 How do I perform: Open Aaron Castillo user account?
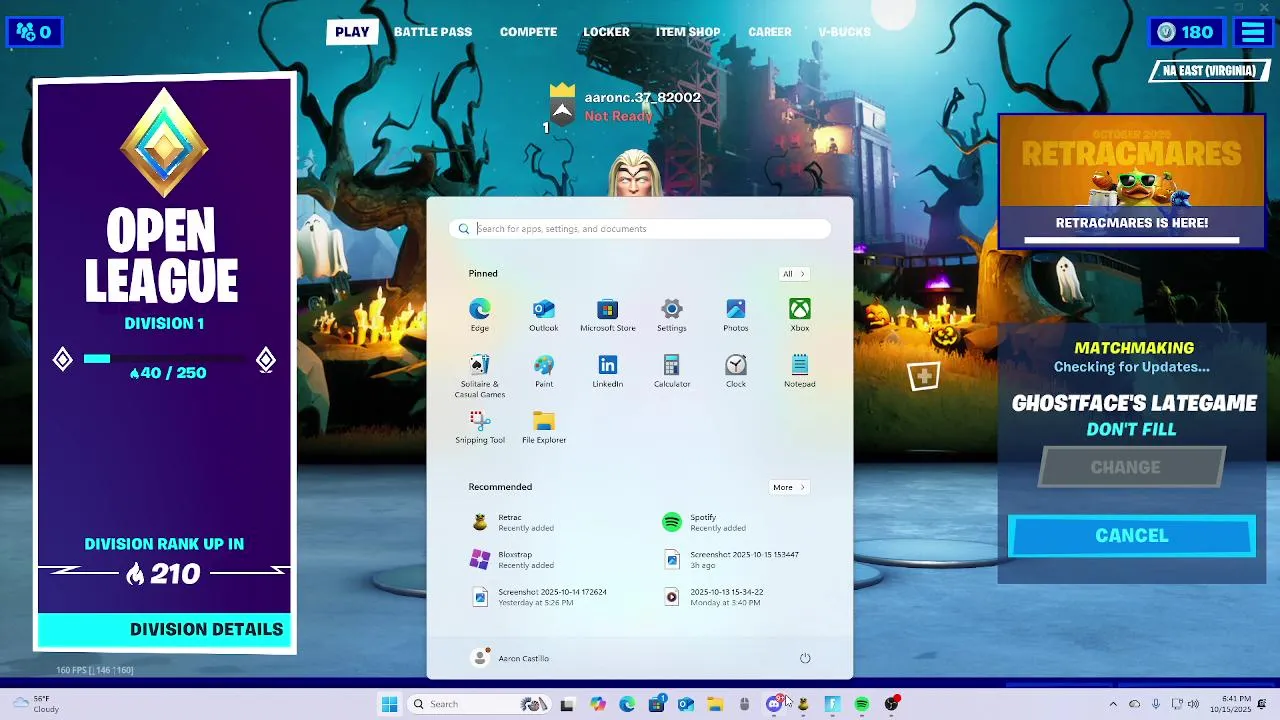(x=511, y=658)
